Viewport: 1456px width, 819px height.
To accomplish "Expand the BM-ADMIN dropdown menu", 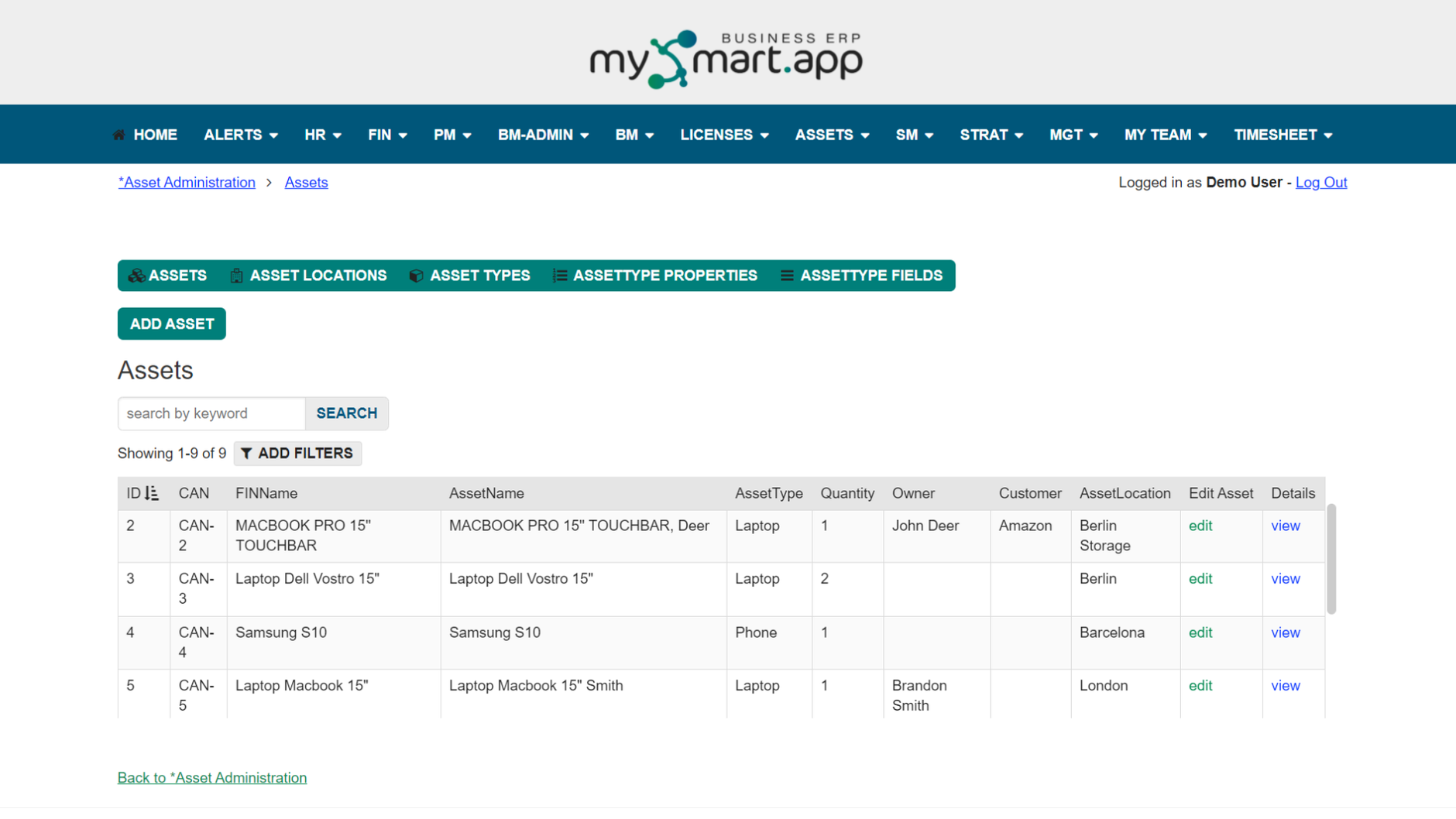I will [544, 135].
